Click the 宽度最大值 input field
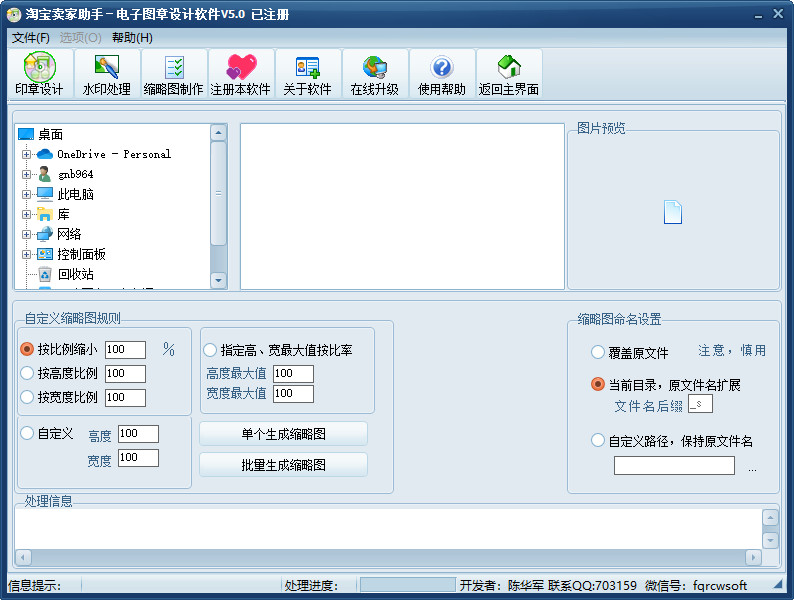The height and width of the screenshot is (600, 794). pos(293,393)
